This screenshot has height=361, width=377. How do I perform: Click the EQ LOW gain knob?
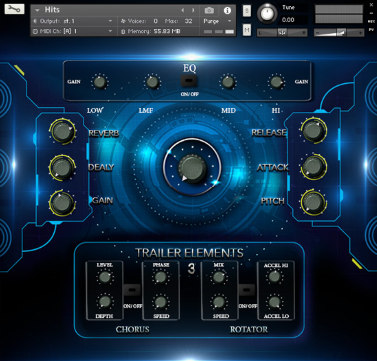(x=100, y=82)
